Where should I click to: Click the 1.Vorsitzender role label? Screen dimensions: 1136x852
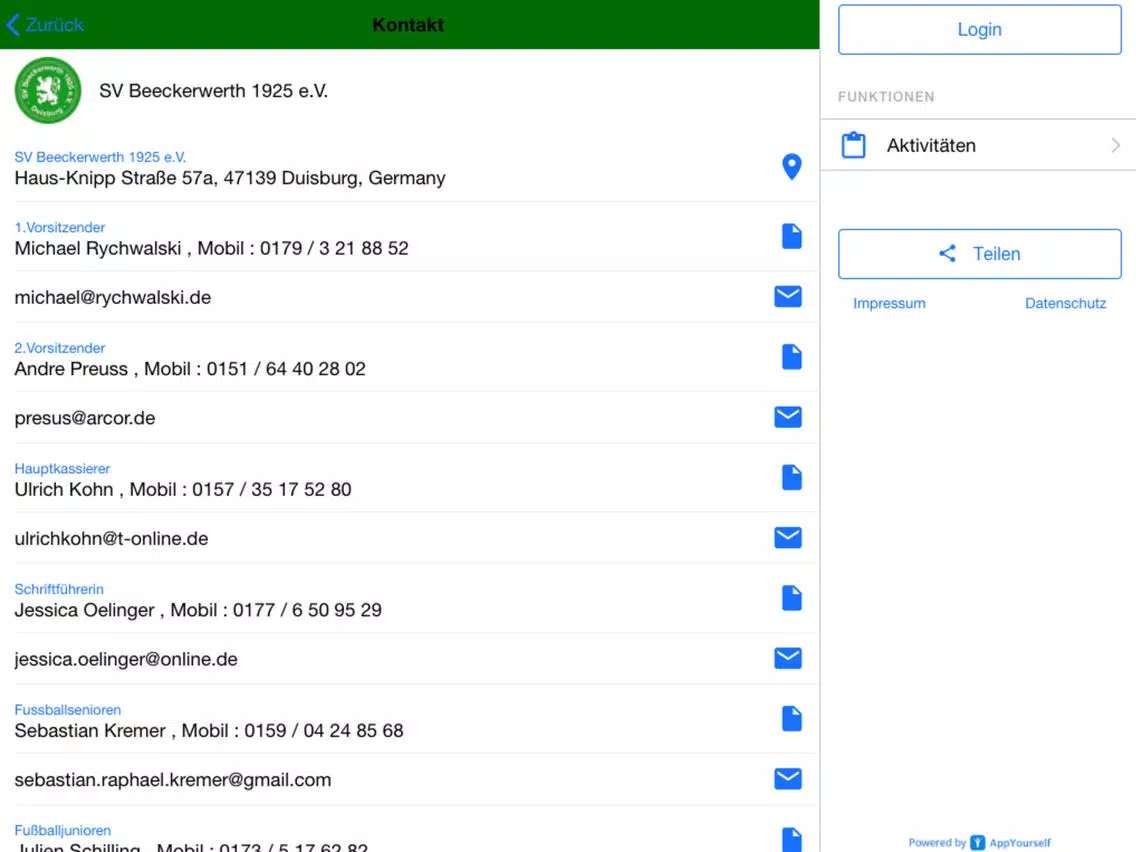60,227
